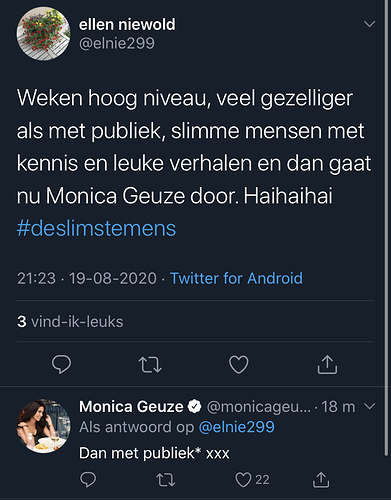
Task: Reply to Monica Geuze's comment
Action: [x=88, y=480]
